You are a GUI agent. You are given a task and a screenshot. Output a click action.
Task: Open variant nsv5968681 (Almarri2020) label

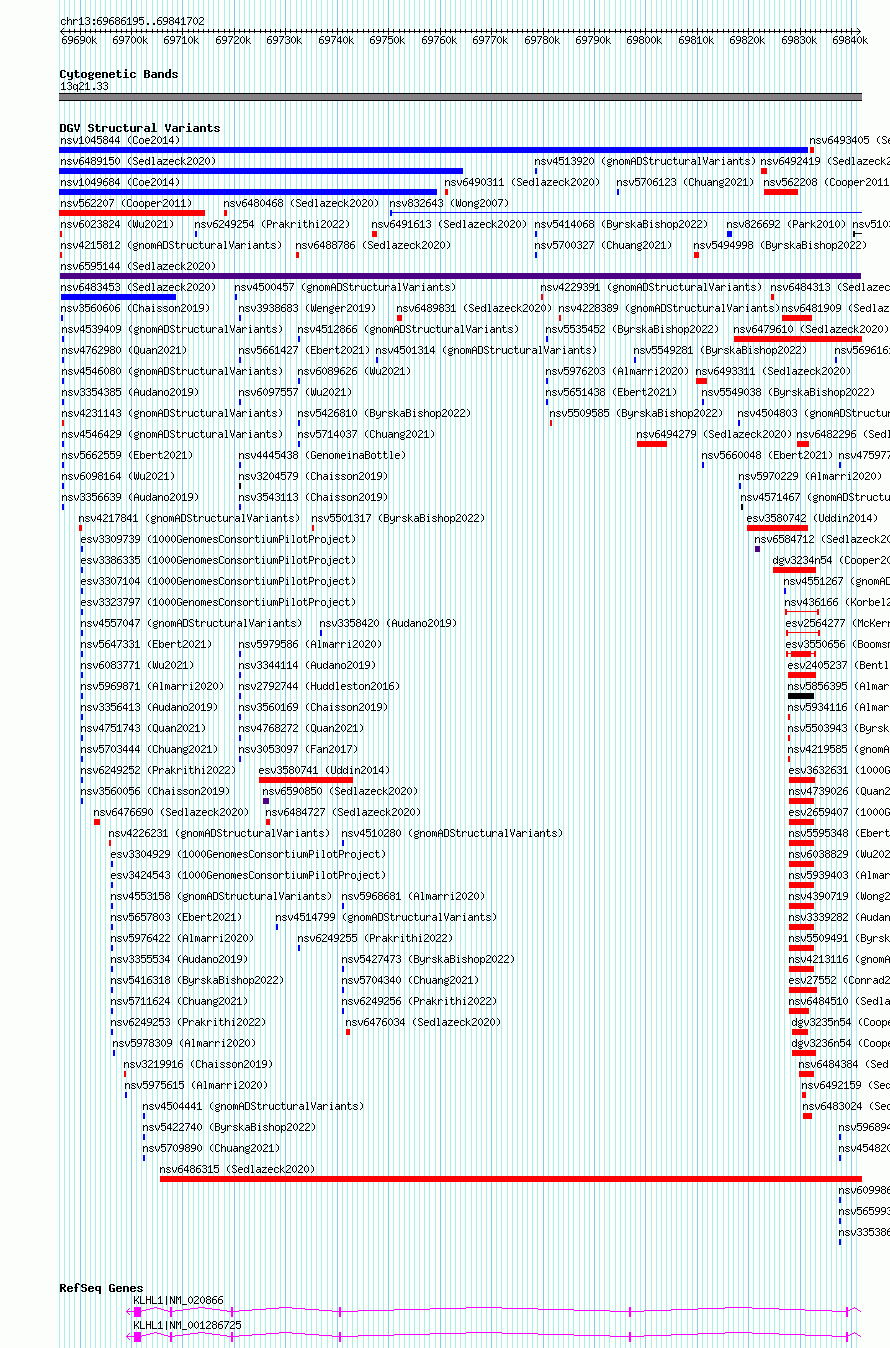click(x=413, y=896)
